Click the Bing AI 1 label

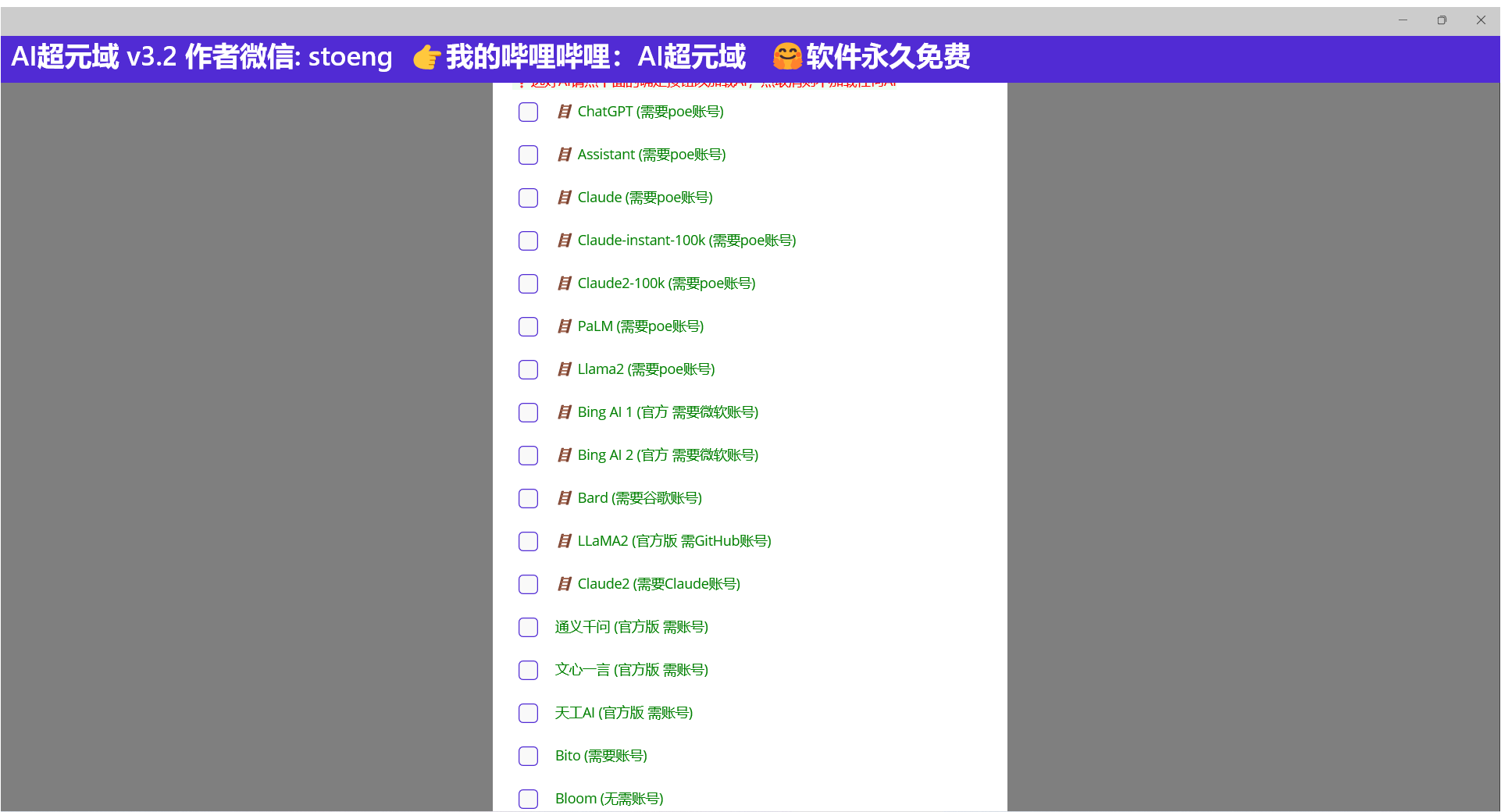pyautogui.click(x=668, y=412)
